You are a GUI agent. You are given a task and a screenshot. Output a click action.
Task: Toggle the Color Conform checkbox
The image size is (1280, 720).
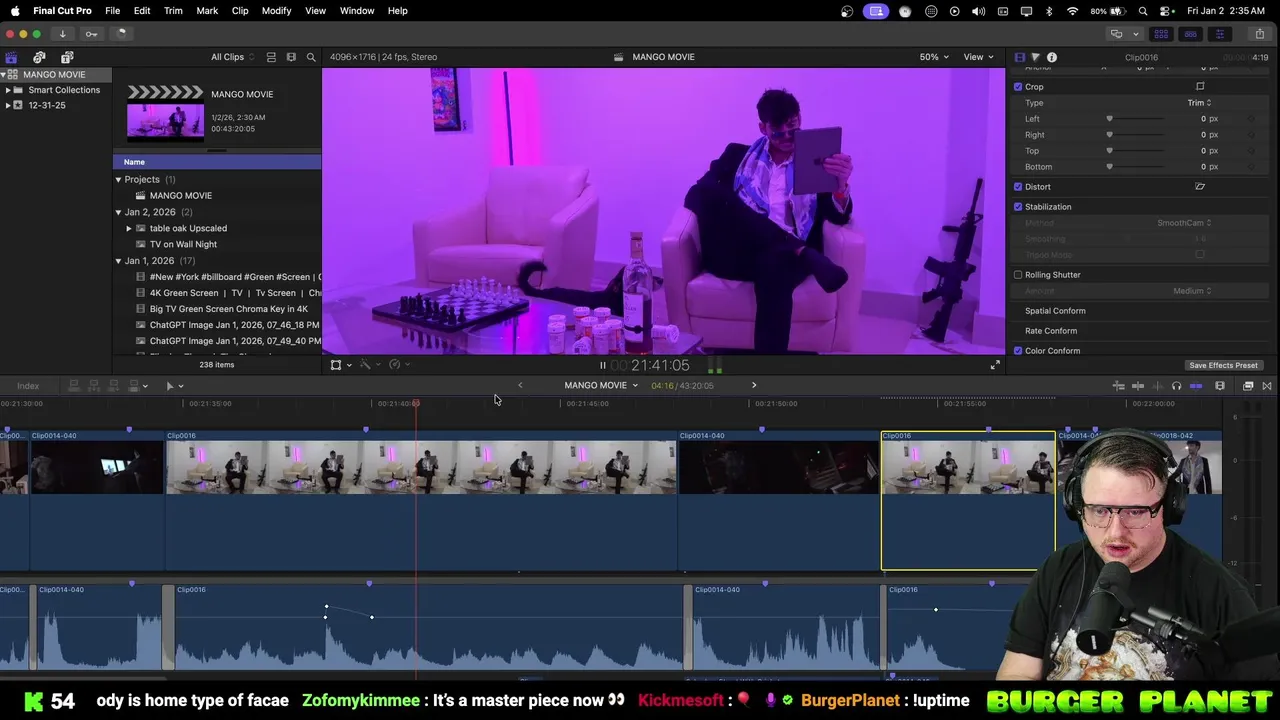(1018, 351)
